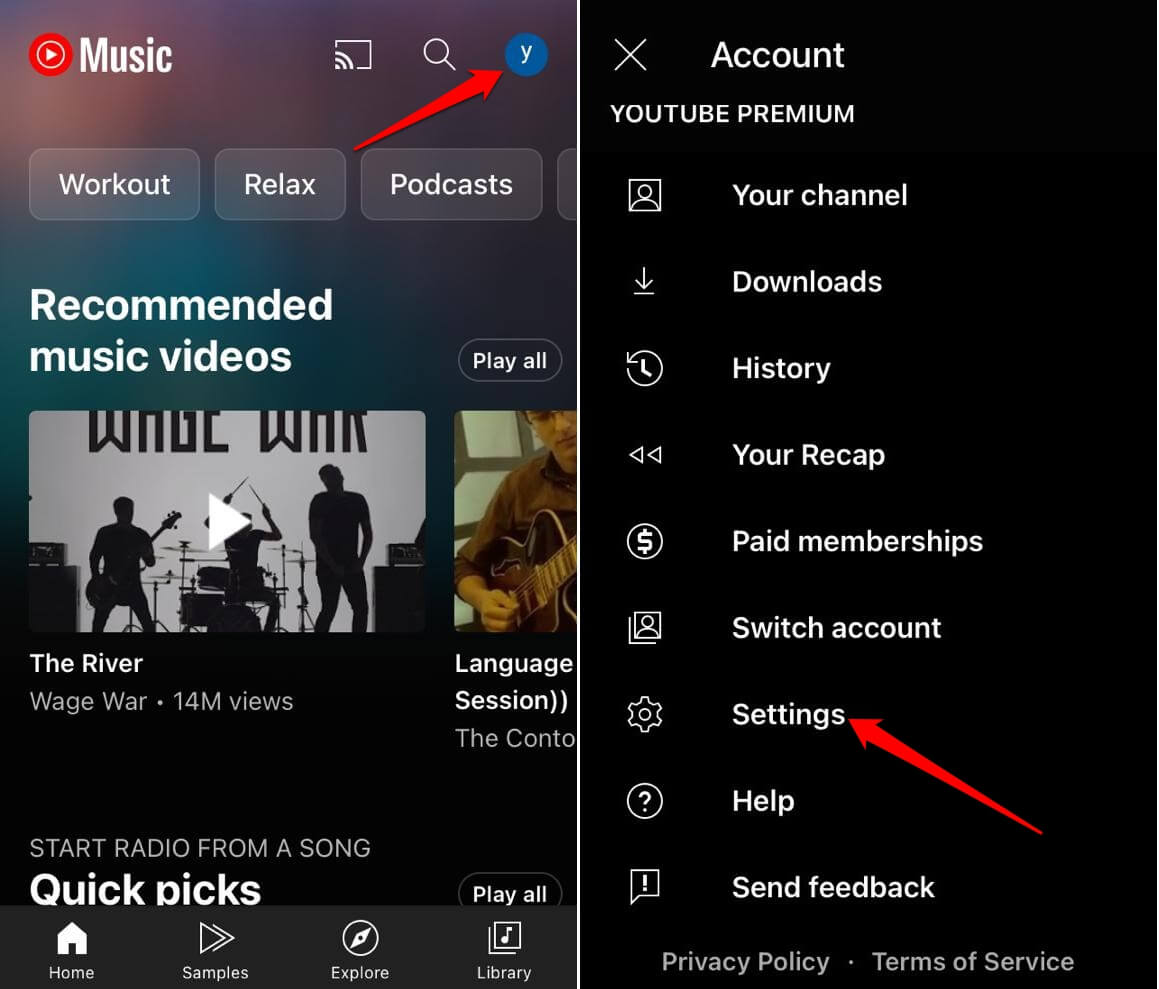
Task: Go to the Home tab
Action: pyautogui.click(x=72, y=950)
